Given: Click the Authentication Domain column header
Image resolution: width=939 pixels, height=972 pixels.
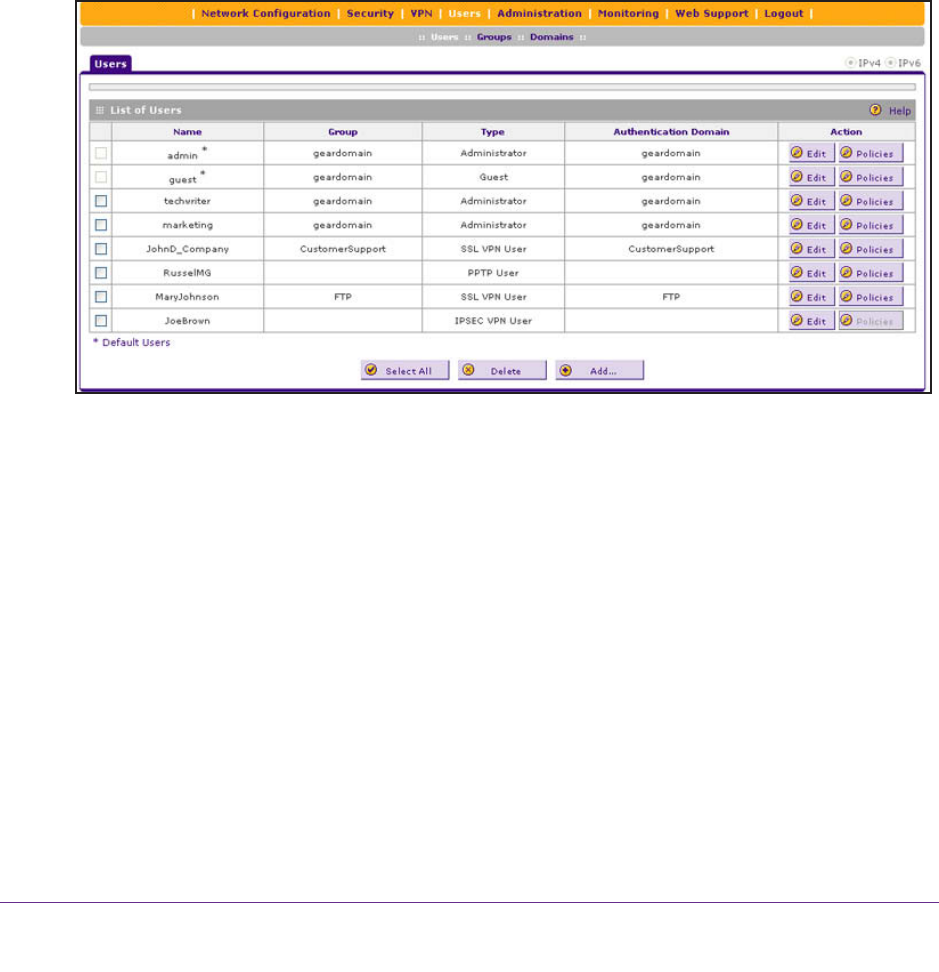Looking at the screenshot, I should 671,132.
